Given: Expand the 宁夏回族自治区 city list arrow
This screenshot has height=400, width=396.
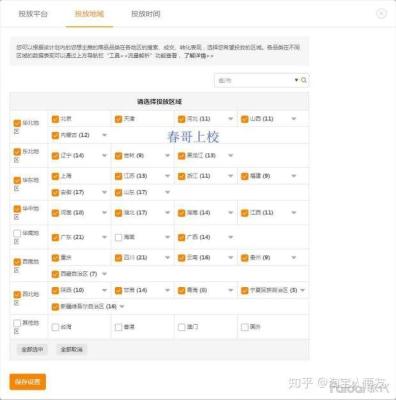Looking at the screenshot, I should point(302,290).
